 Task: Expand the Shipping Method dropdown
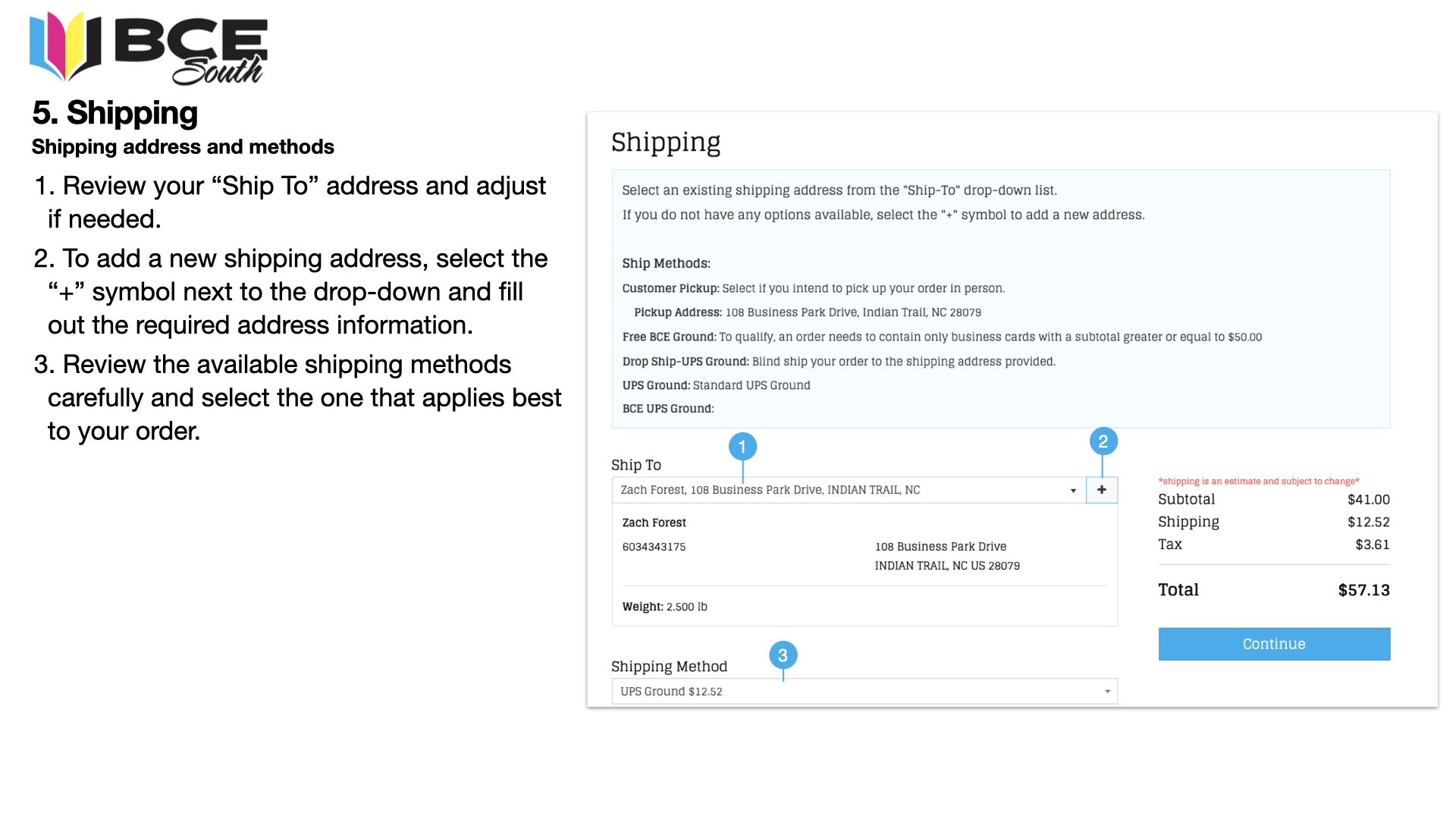point(864,691)
